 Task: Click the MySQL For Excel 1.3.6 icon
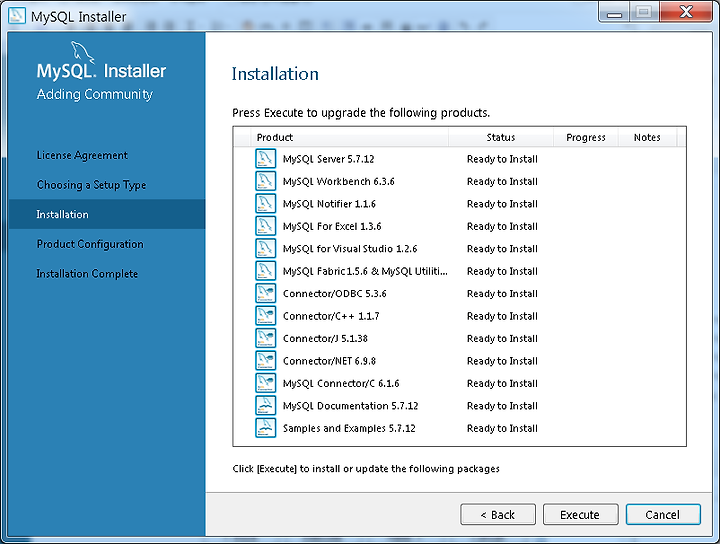(265, 226)
